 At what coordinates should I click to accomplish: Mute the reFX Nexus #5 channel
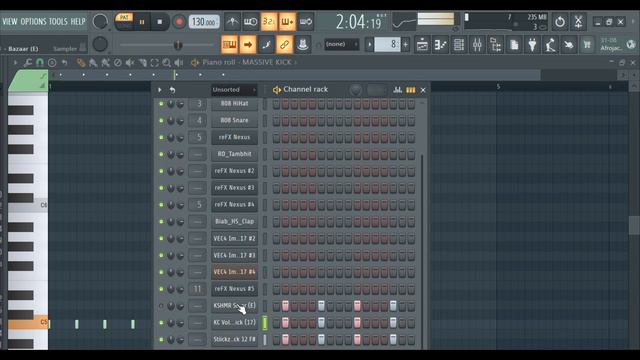point(161,289)
